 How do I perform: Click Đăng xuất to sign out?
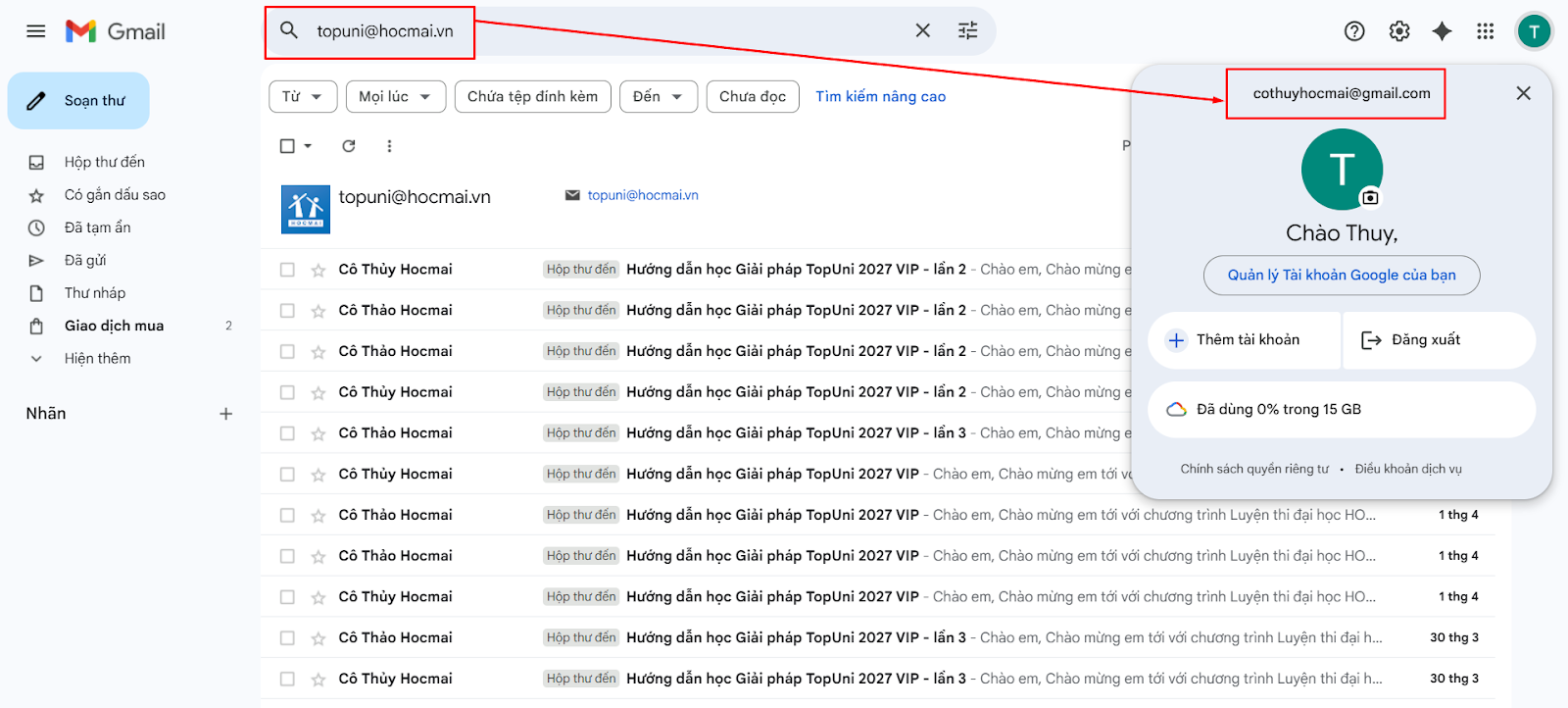[x=1439, y=340]
